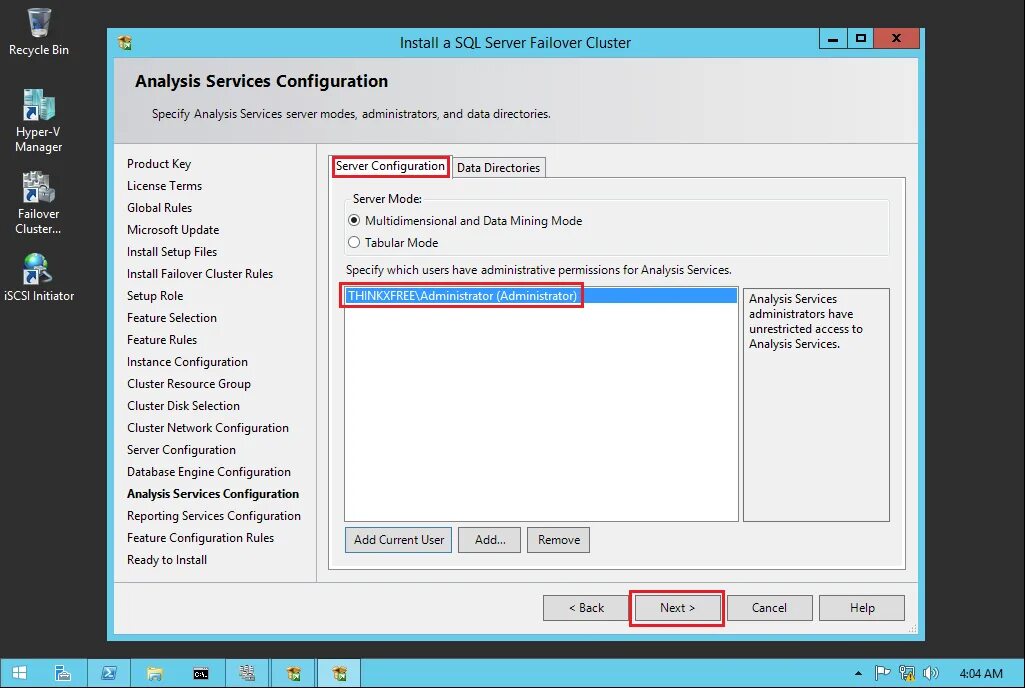The height and width of the screenshot is (688, 1025).
Task: Click Next to continue
Action: (677, 608)
